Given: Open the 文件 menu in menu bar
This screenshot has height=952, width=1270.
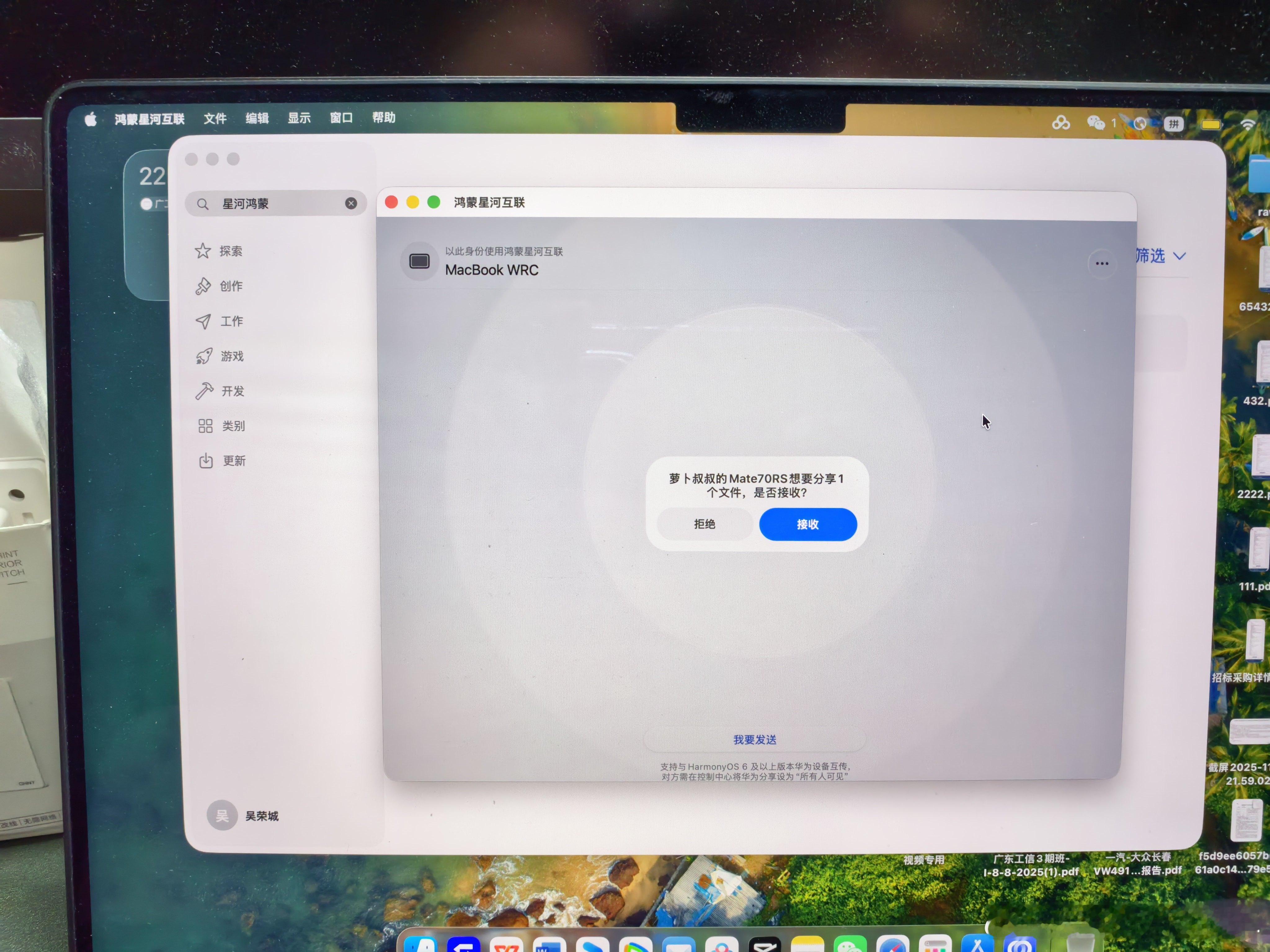Looking at the screenshot, I should point(215,119).
